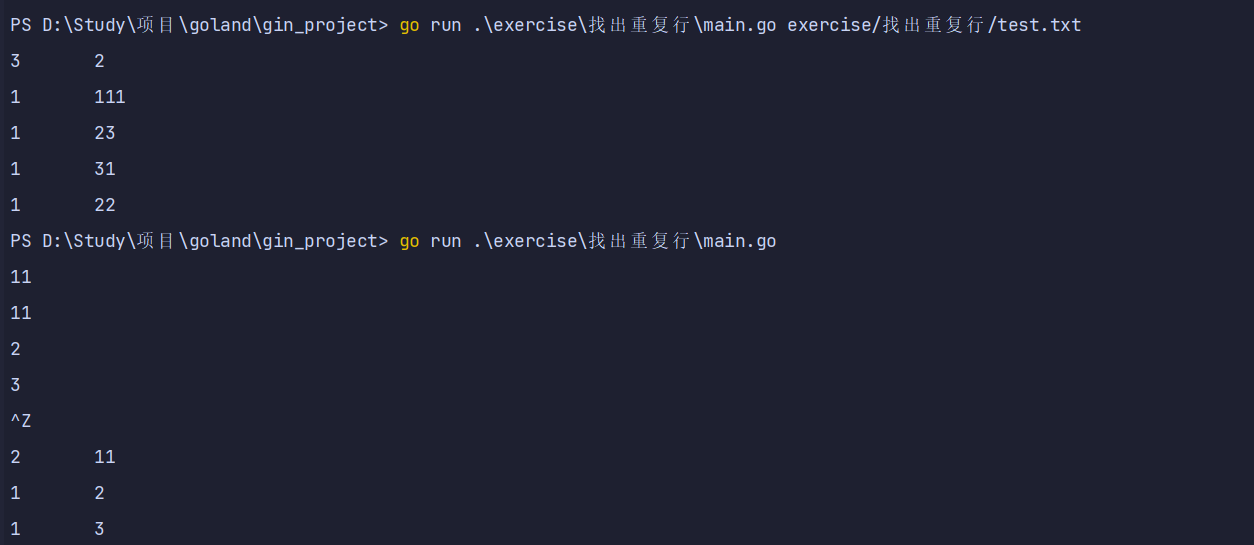The image size is (1254, 545).
Task: Click the last output line value '3'
Action: point(99,529)
